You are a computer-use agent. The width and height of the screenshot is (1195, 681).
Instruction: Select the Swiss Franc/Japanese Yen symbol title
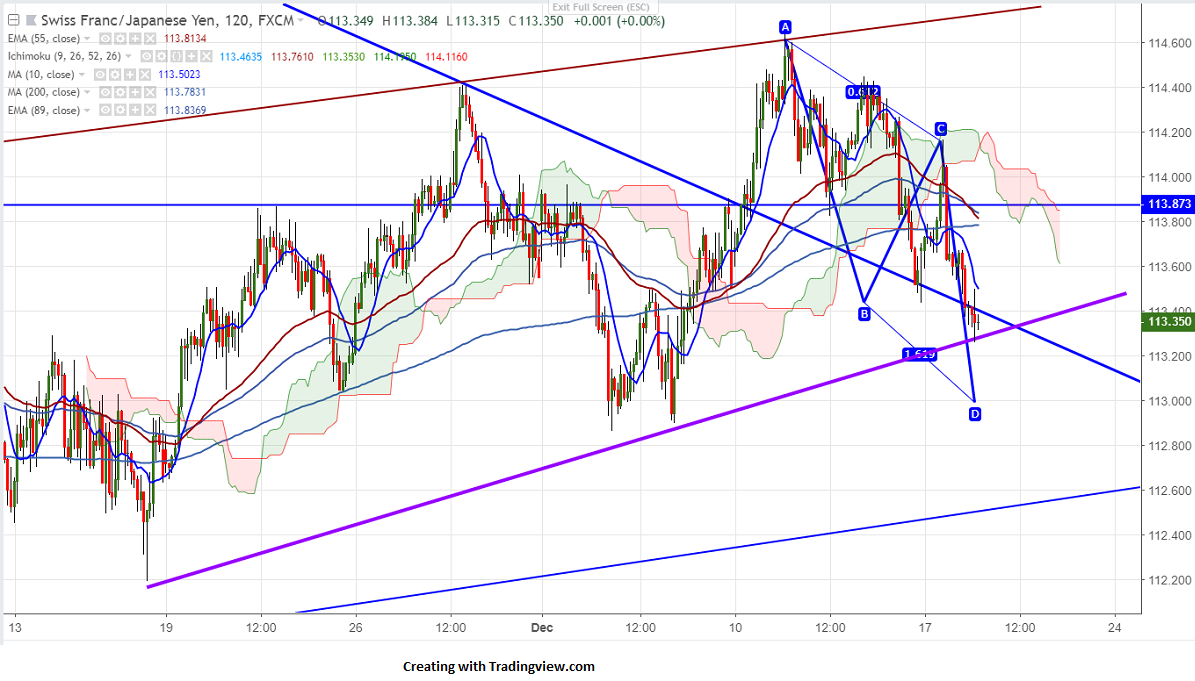[x=167, y=21]
